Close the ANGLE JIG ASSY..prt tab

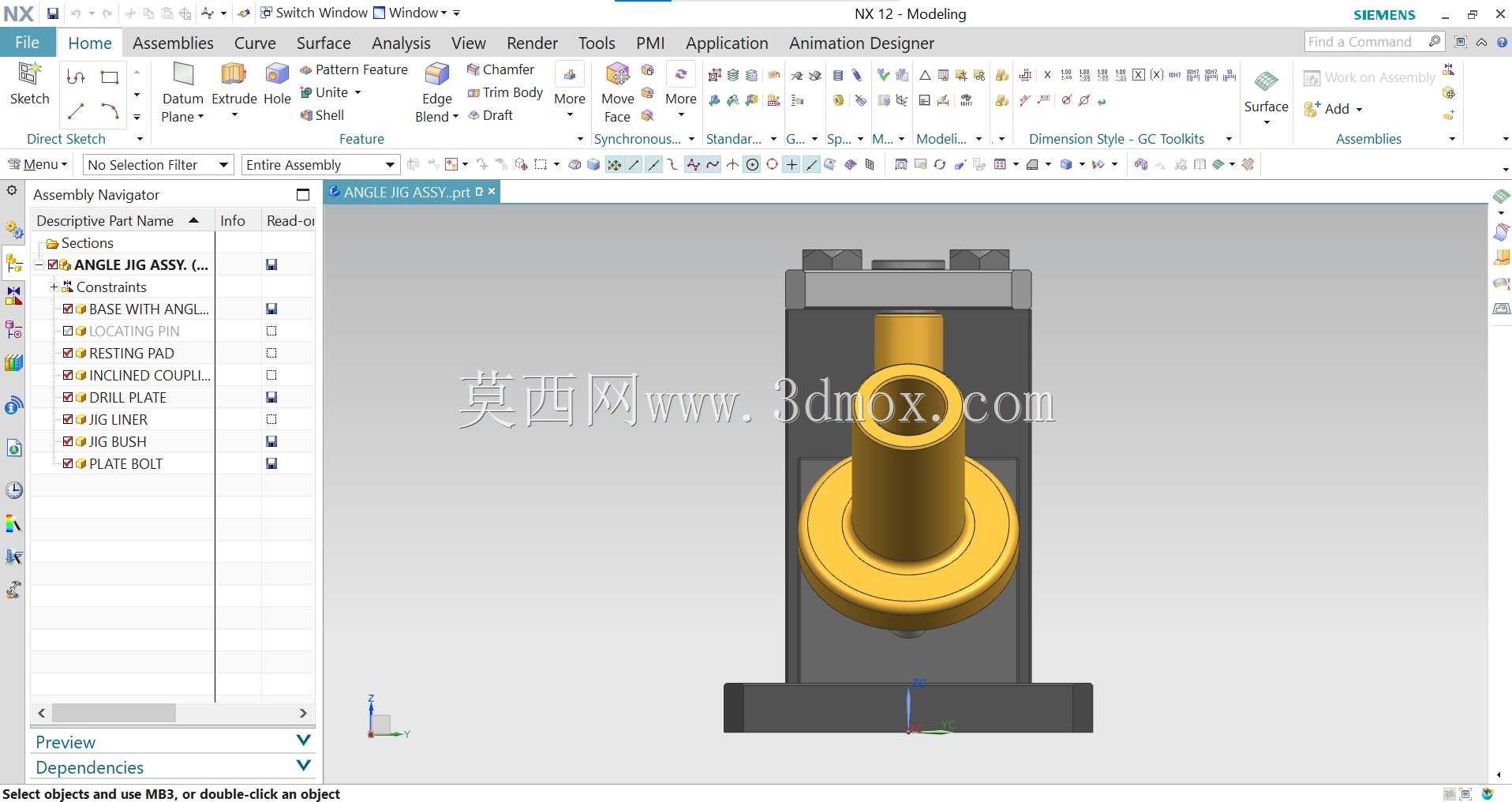tap(492, 191)
